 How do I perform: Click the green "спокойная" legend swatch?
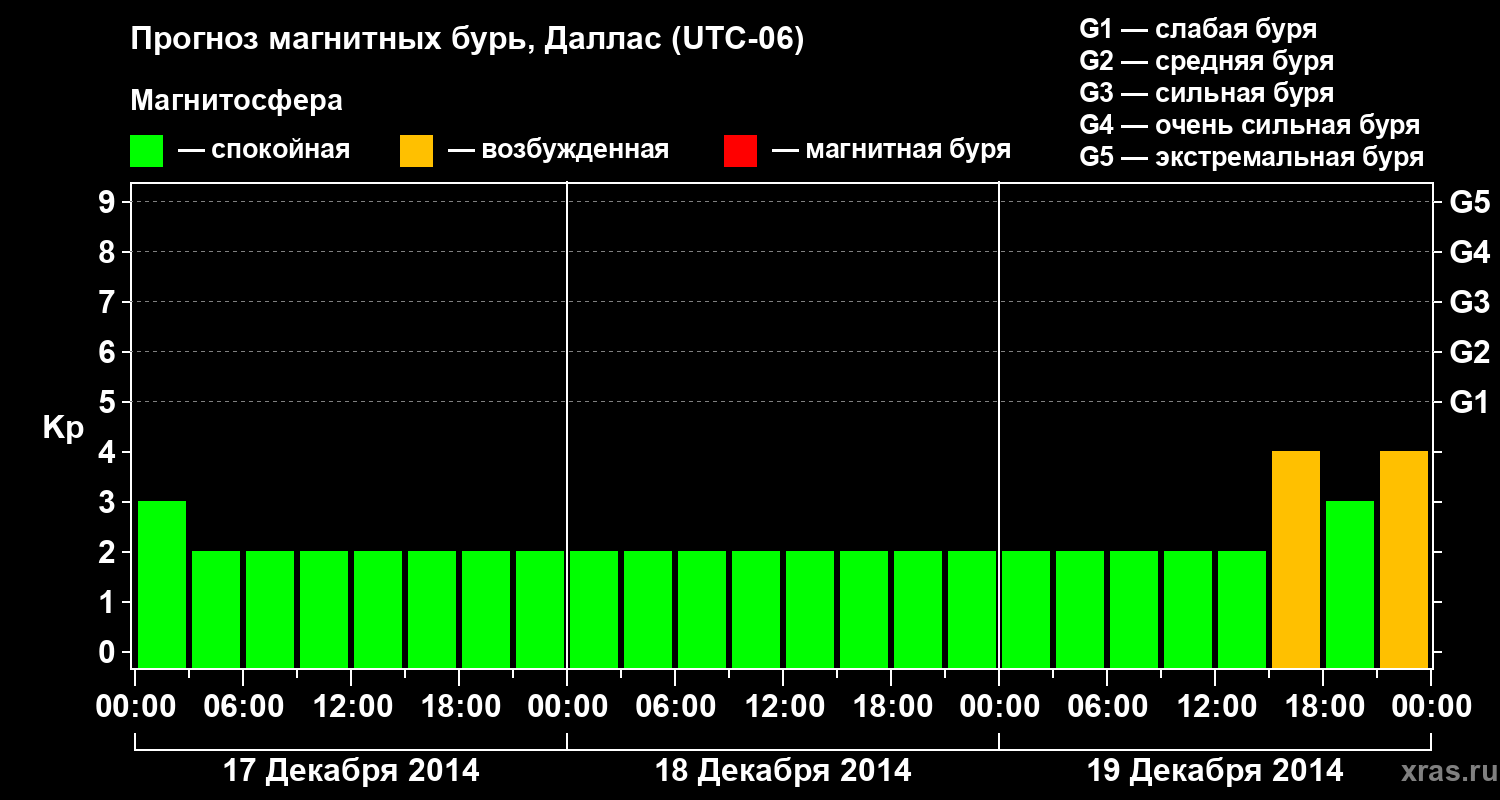pos(146,151)
